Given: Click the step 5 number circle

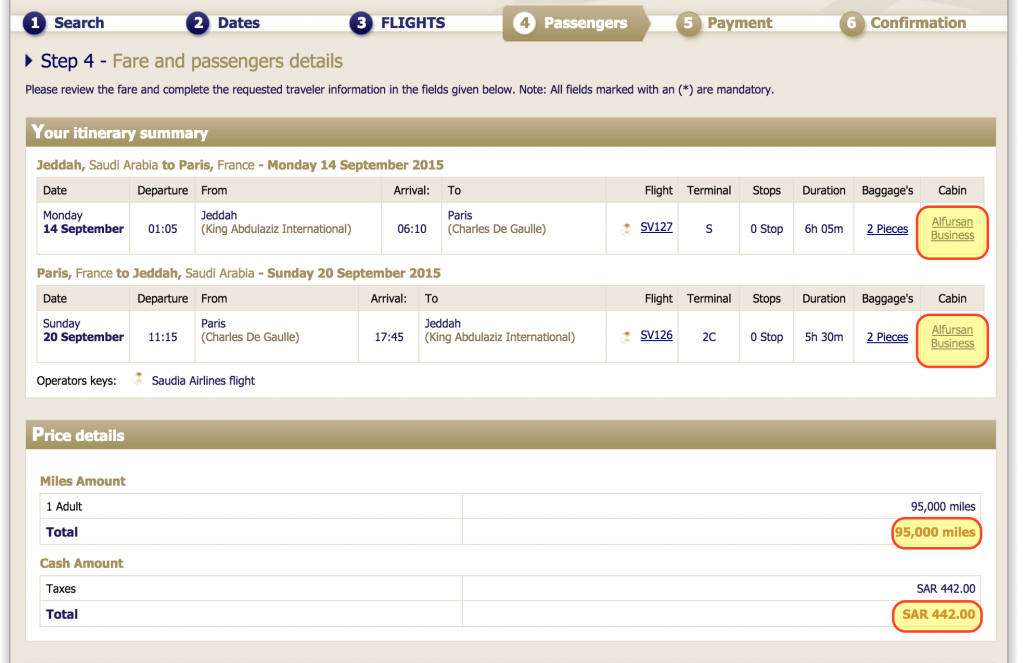Looking at the screenshot, I should point(688,23).
